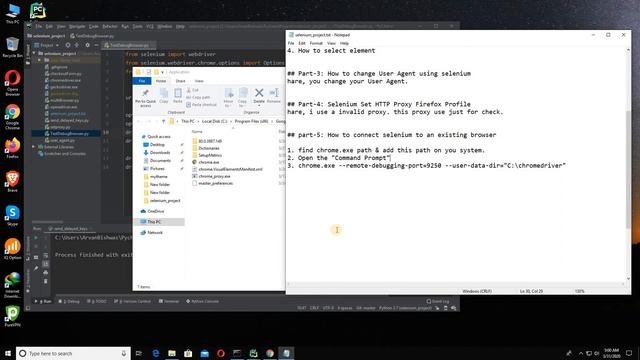The width and height of the screenshot is (640, 360).
Task: Open Notepad File menu
Action: pos(291,43)
